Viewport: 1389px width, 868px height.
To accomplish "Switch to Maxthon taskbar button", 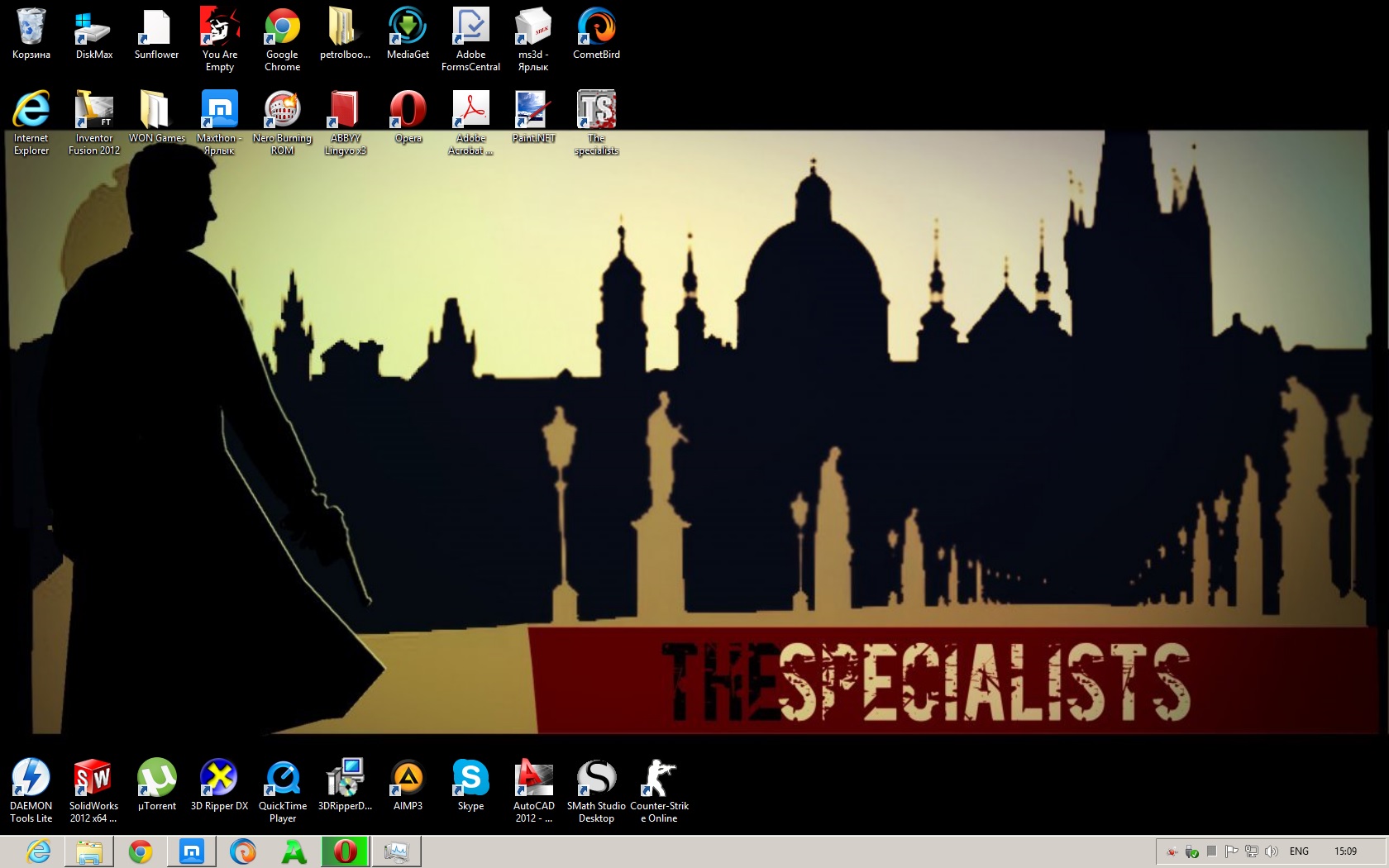I will point(192,851).
